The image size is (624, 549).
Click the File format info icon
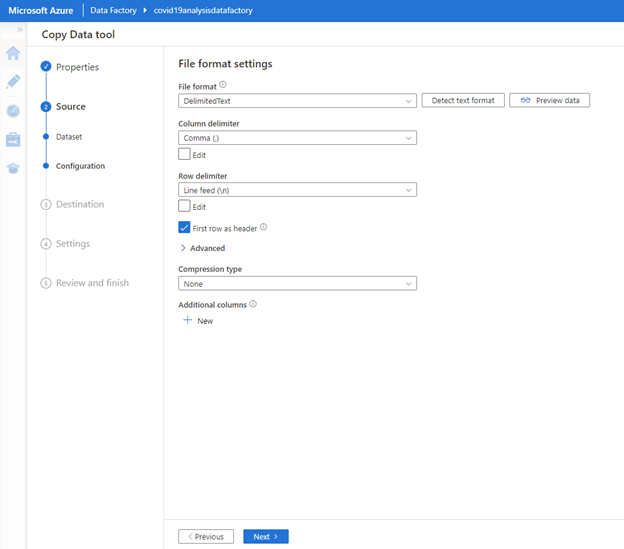223,84
